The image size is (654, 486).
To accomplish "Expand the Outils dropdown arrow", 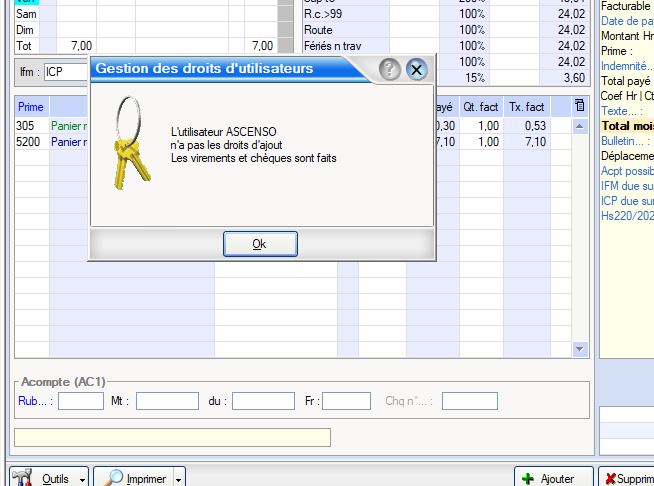I will pyautogui.click(x=82, y=478).
